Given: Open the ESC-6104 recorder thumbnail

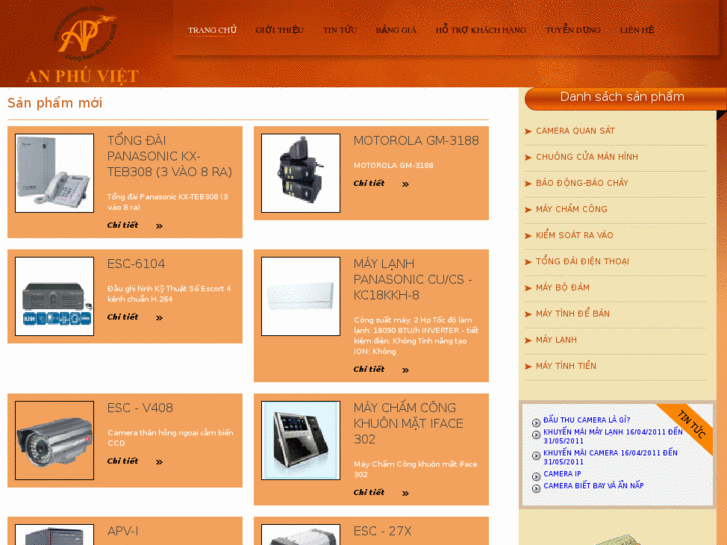Looking at the screenshot, I should pyautogui.click(x=55, y=296).
